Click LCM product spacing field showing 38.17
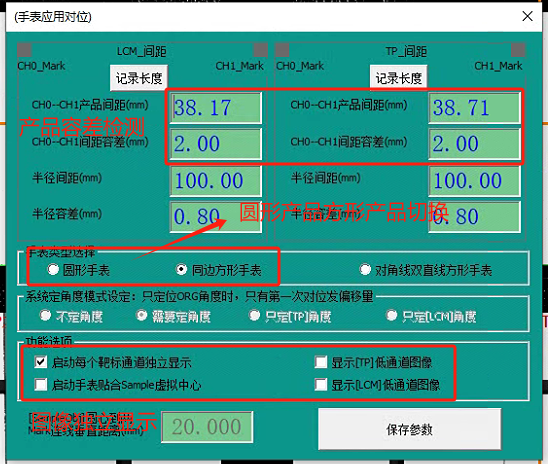This screenshot has width=548, height=464. click(216, 108)
